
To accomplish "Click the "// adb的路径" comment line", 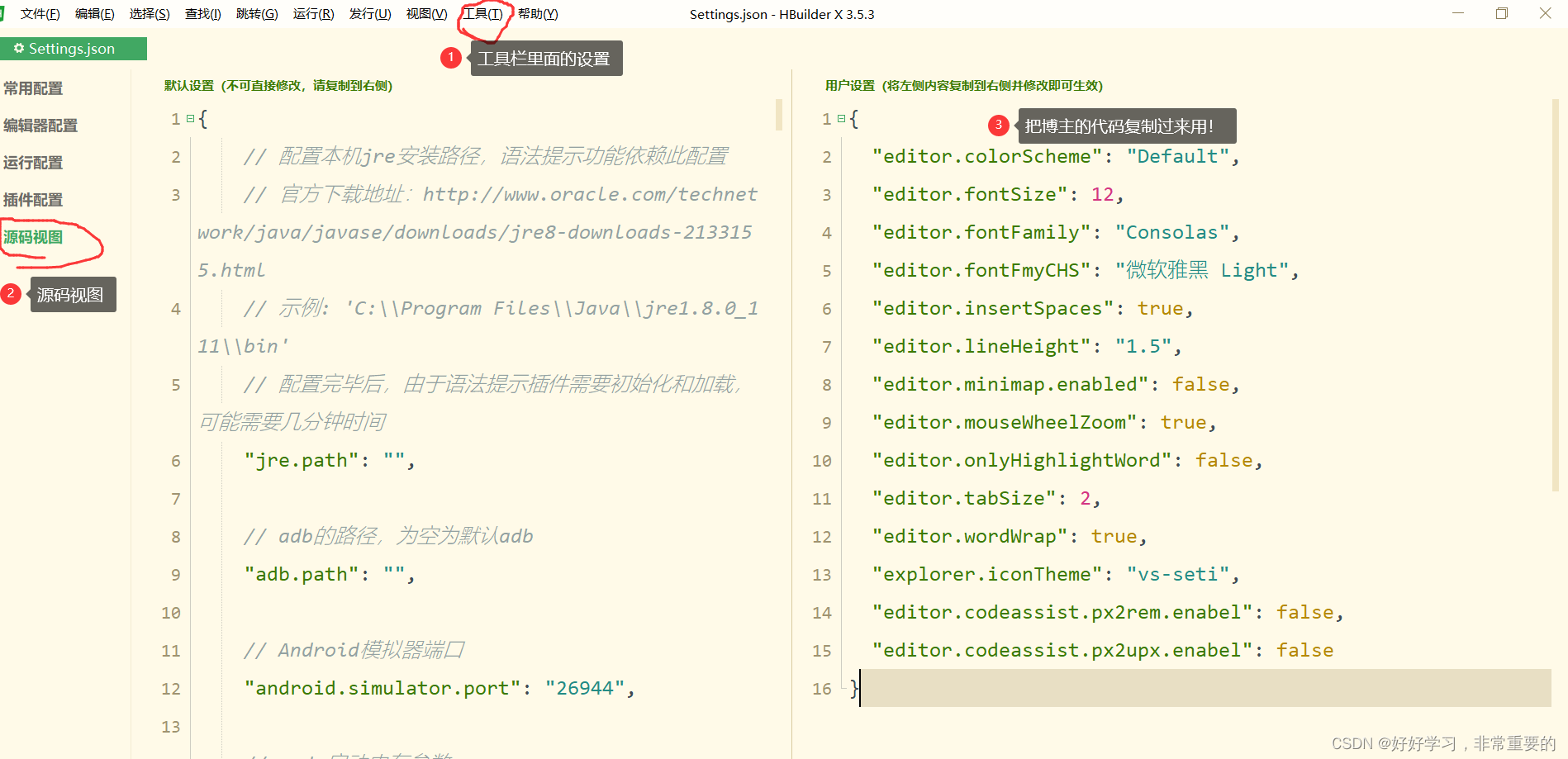I will click(x=388, y=537).
